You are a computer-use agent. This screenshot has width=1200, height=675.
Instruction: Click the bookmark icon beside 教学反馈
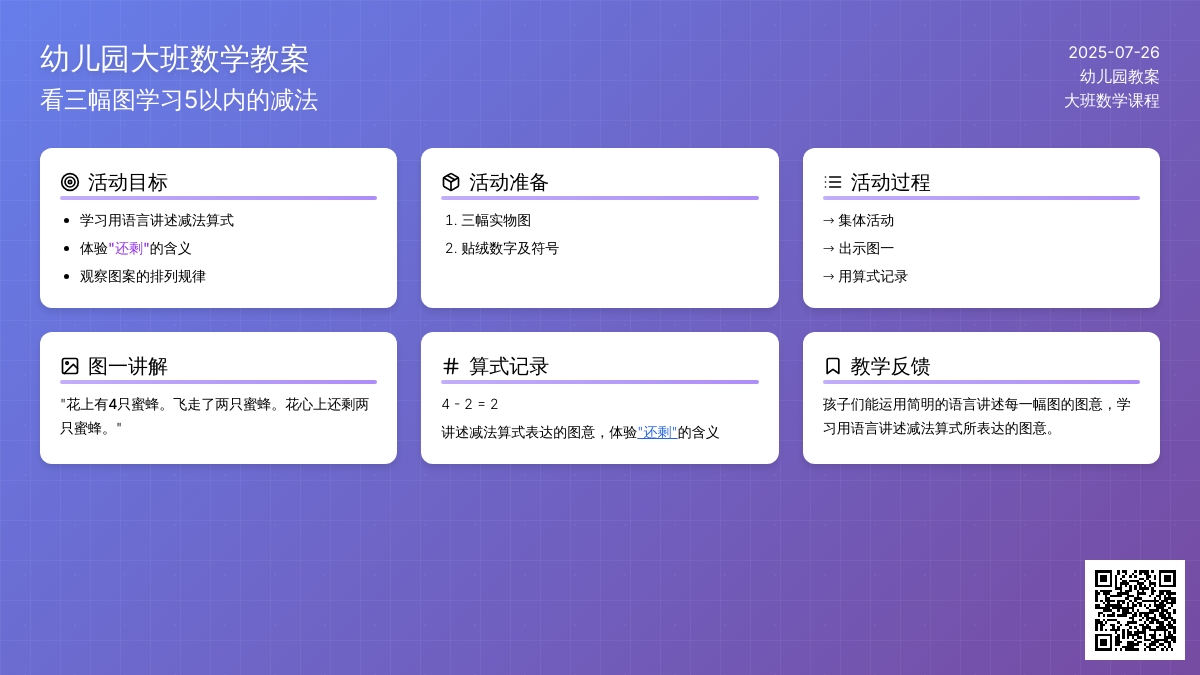point(833,366)
